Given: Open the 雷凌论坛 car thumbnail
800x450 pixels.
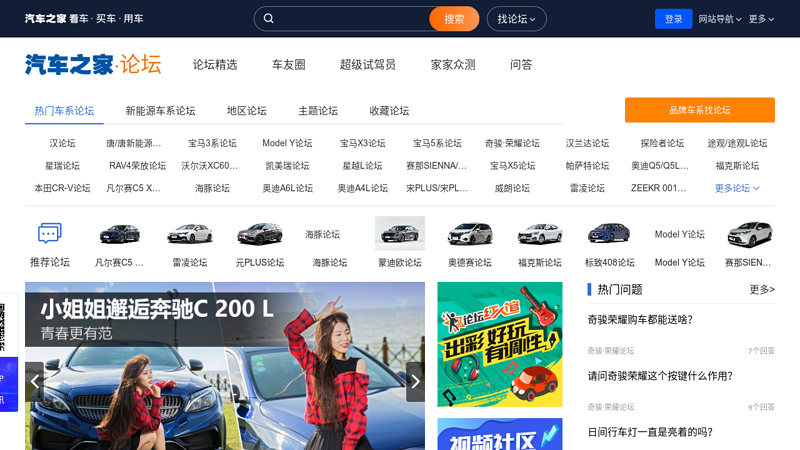Looking at the screenshot, I should pyautogui.click(x=190, y=234).
